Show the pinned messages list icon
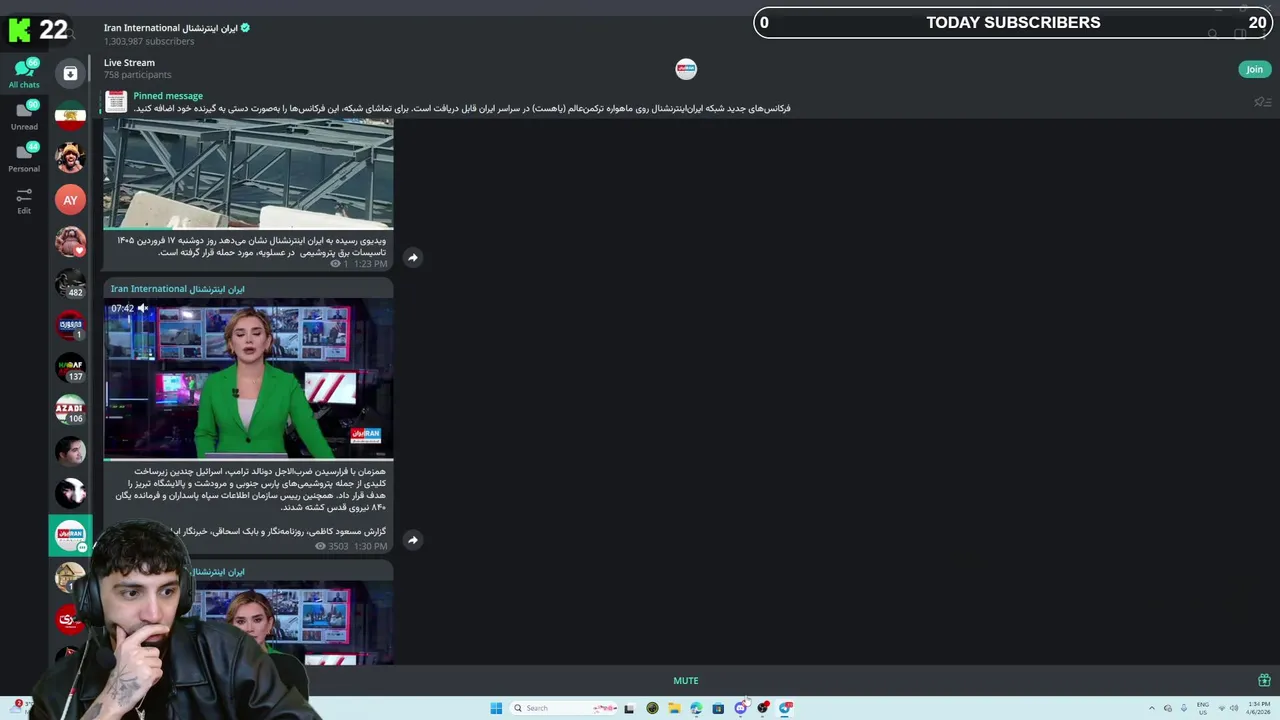The height and width of the screenshot is (720, 1280). click(x=1262, y=102)
